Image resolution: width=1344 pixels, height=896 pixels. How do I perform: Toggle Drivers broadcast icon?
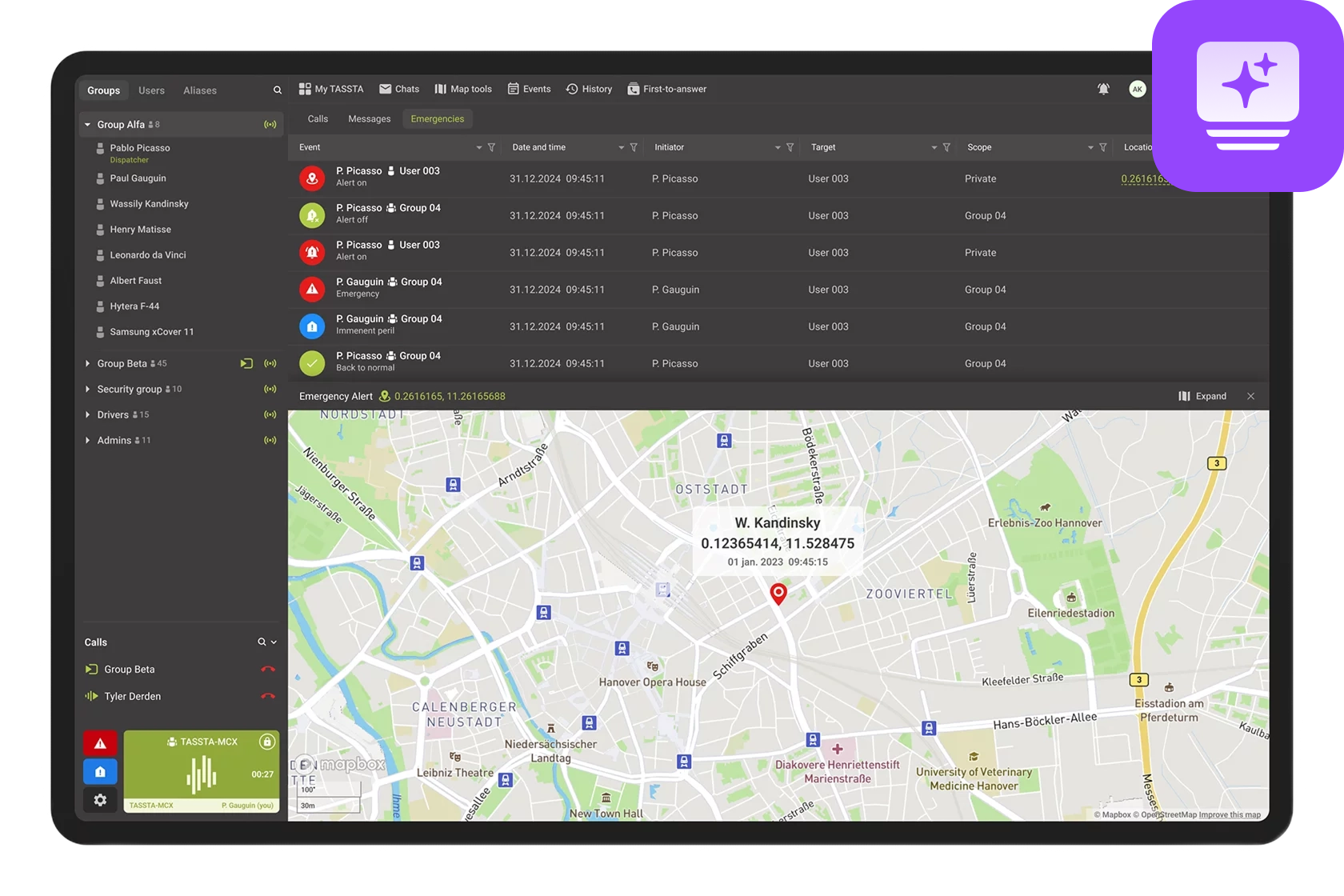270,414
